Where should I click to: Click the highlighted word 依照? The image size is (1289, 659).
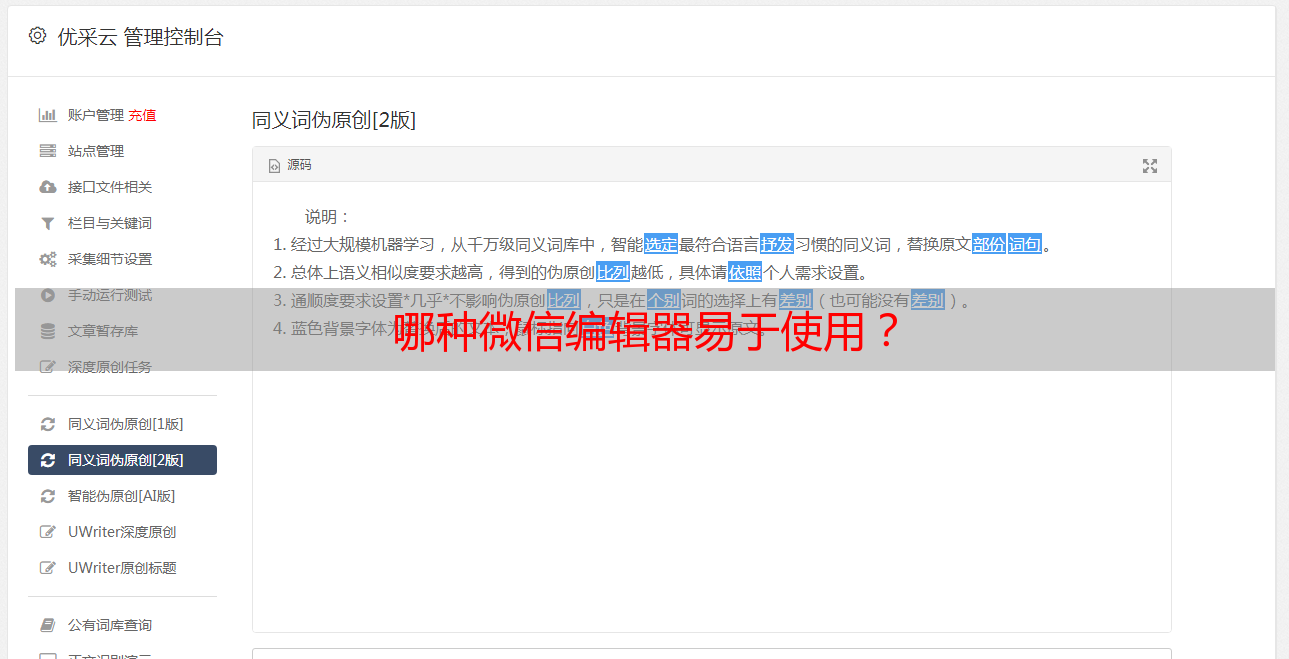tap(745, 272)
